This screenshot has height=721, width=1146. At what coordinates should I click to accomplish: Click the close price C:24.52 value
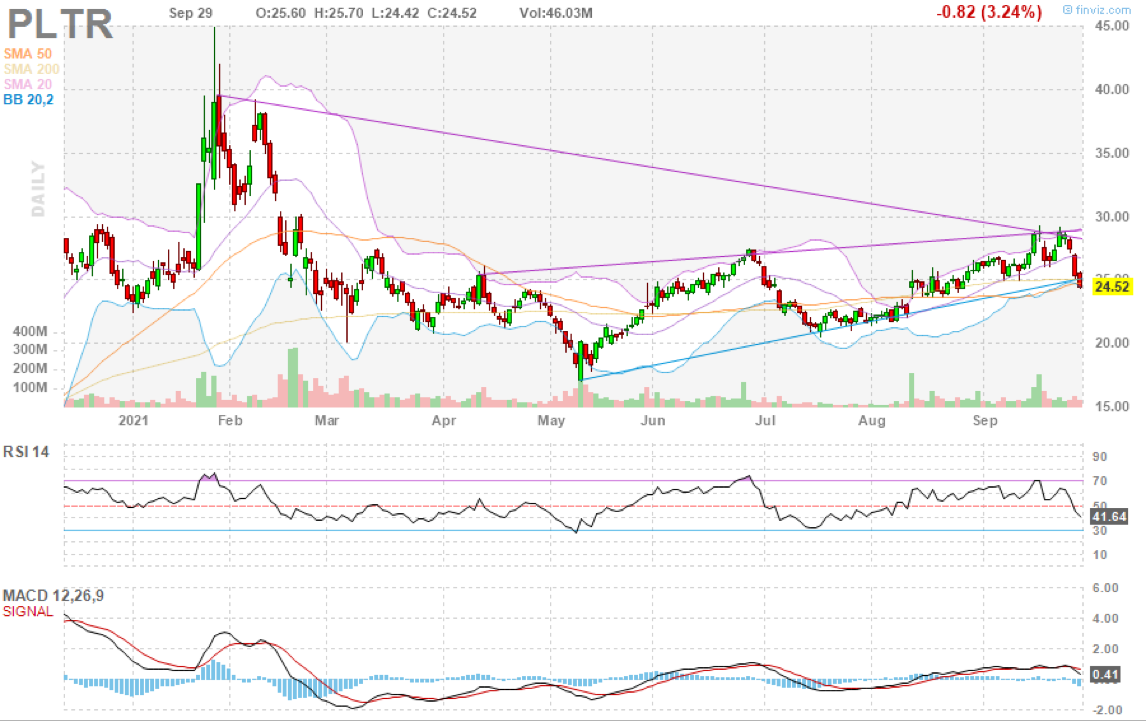pos(451,13)
